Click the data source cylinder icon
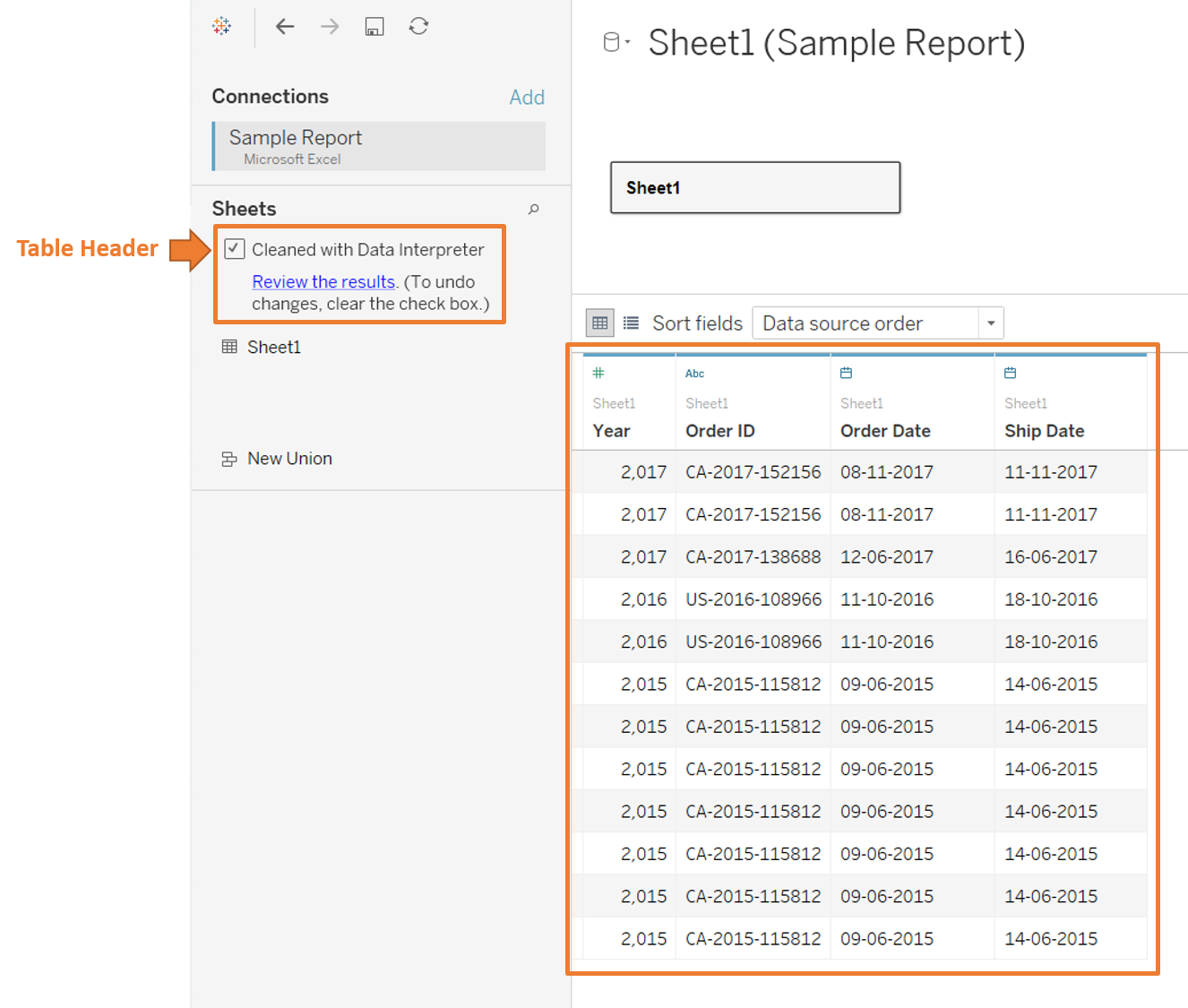Screen dimensions: 1188x1008 [x=612, y=42]
